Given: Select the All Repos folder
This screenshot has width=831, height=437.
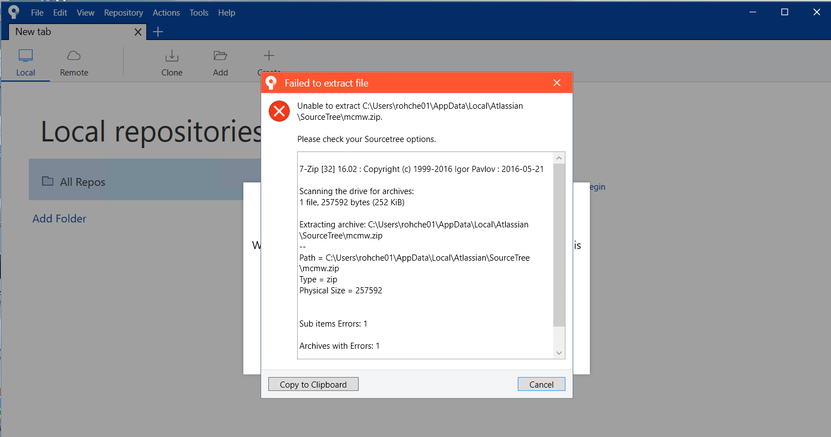Looking at the screenshot, I should 145,182.
